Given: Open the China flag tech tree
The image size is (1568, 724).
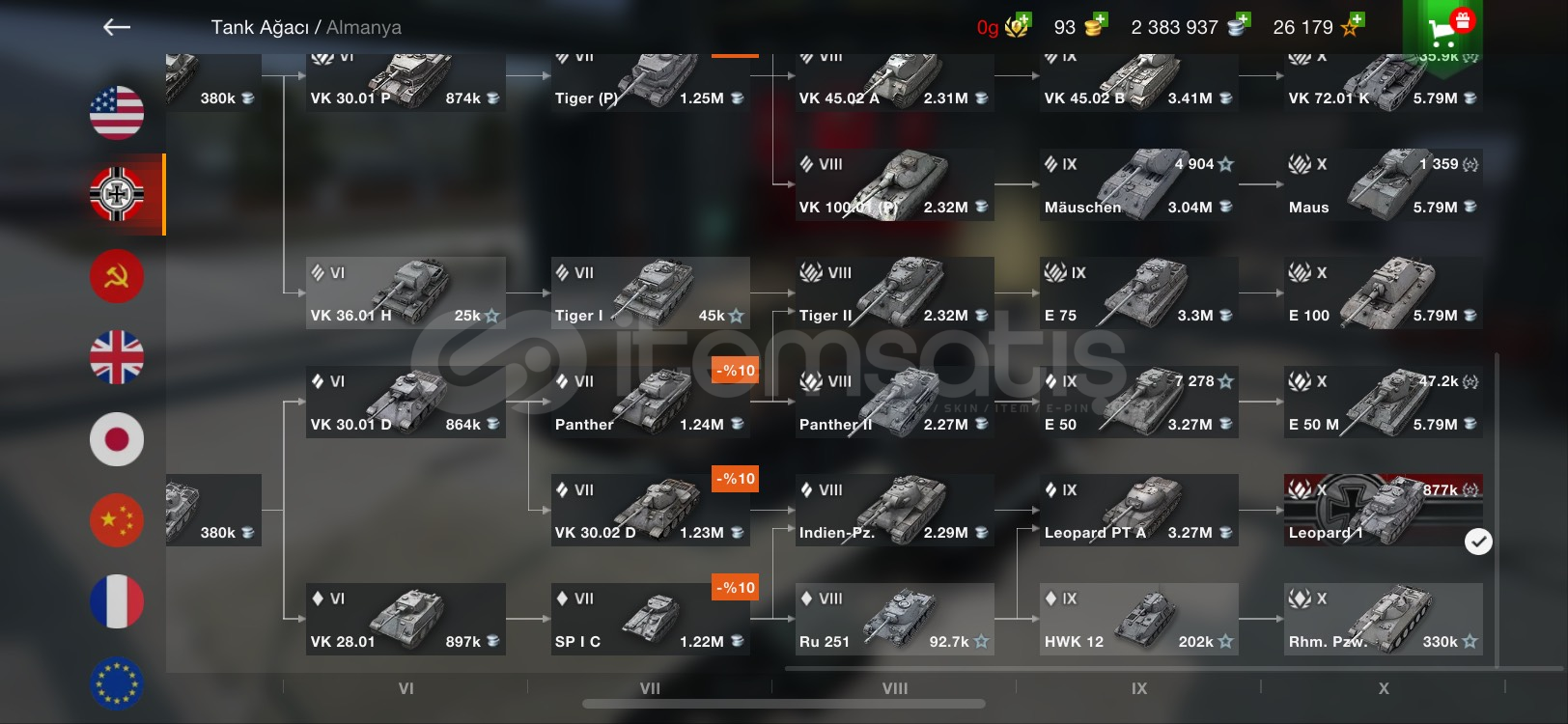Looking at the screenshot, I should [117, 520].
